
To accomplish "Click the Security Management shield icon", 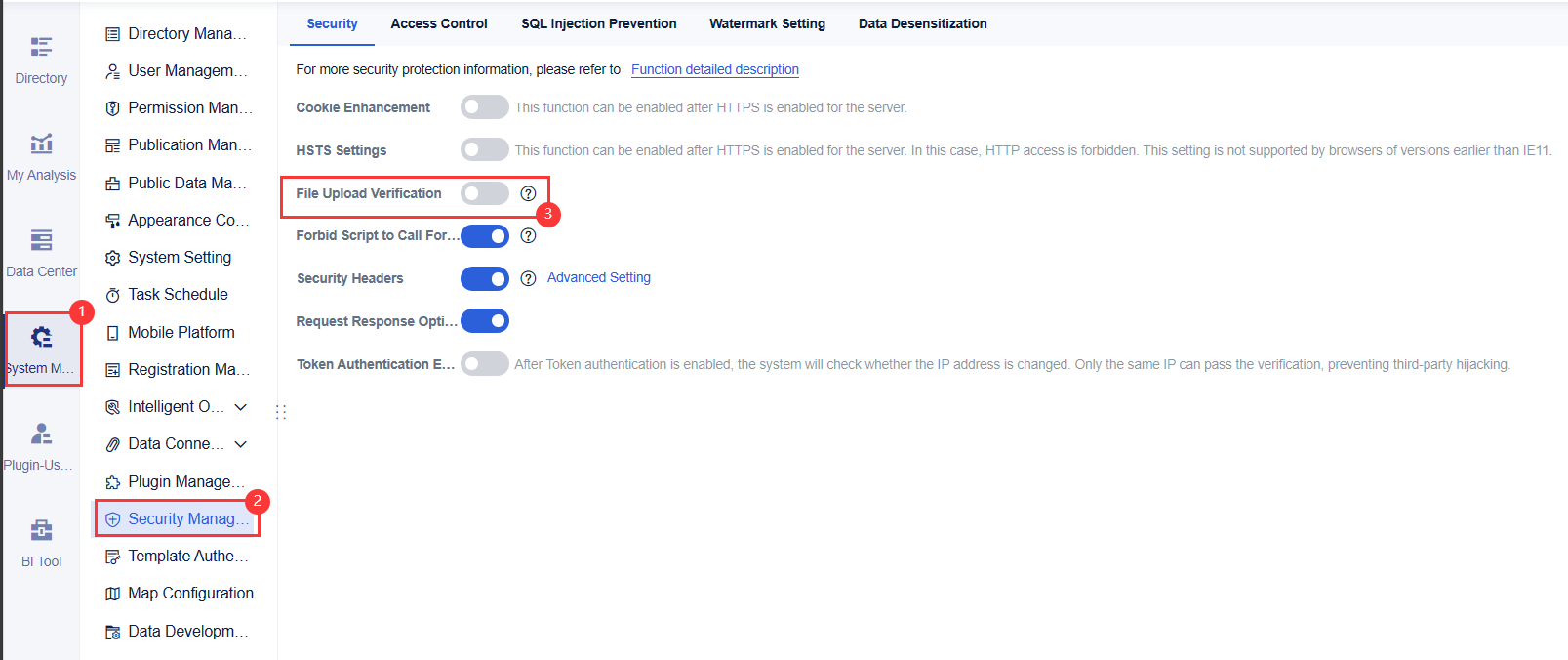I will [112, 518].
